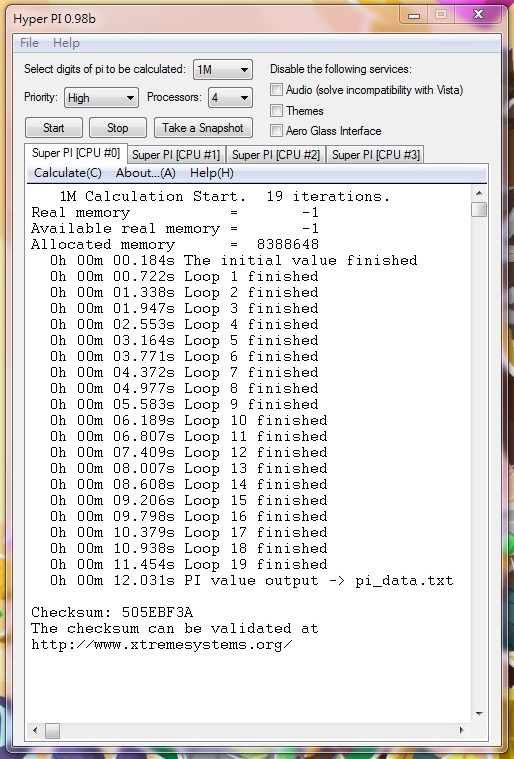514x759 pixels.
Task: Click the Allocated memory 8388648 line
Action: 175,244
